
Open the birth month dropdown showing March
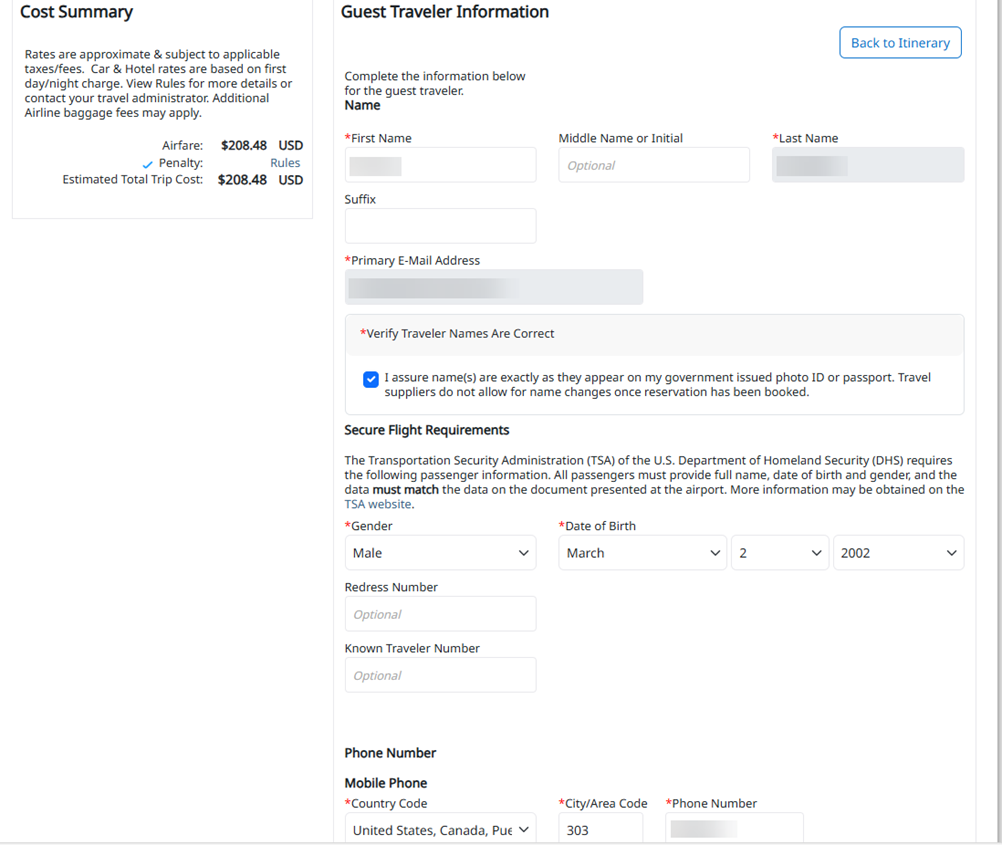[x=641, y=553]
